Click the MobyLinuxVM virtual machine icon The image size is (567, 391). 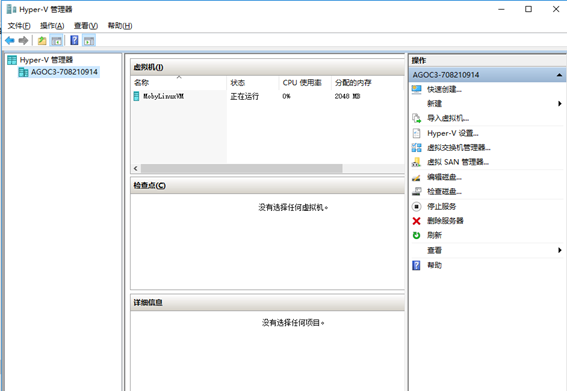pos(136,96)
